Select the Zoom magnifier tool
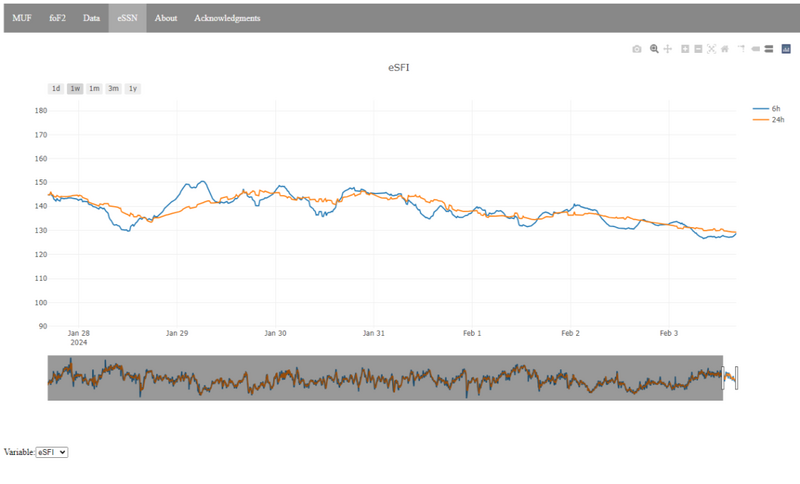Image resolution: width=800 pixels, height=484 pixels. pos(654,49)
